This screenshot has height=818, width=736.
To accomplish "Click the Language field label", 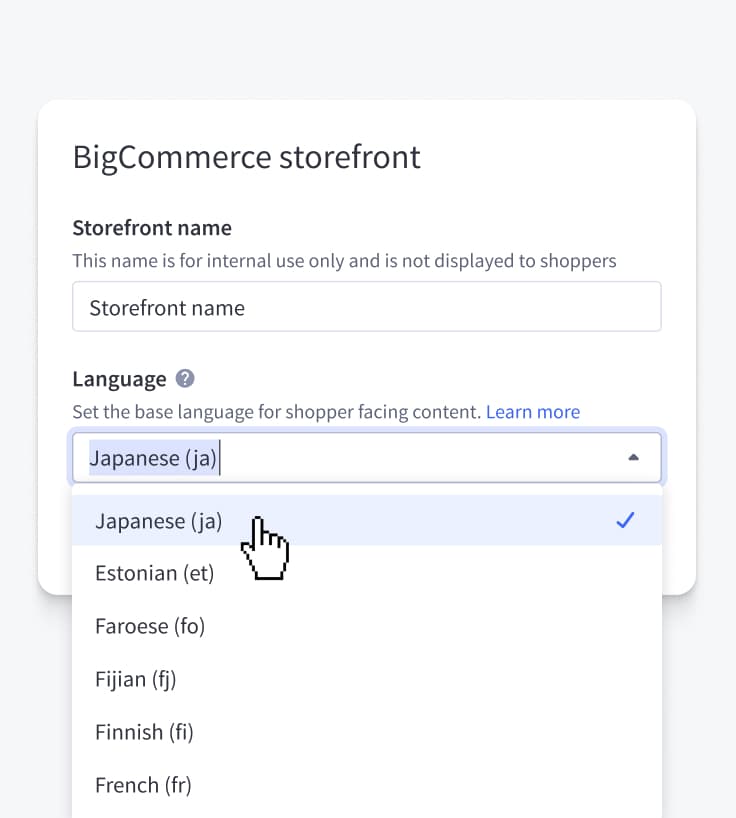I will point(119,379).
